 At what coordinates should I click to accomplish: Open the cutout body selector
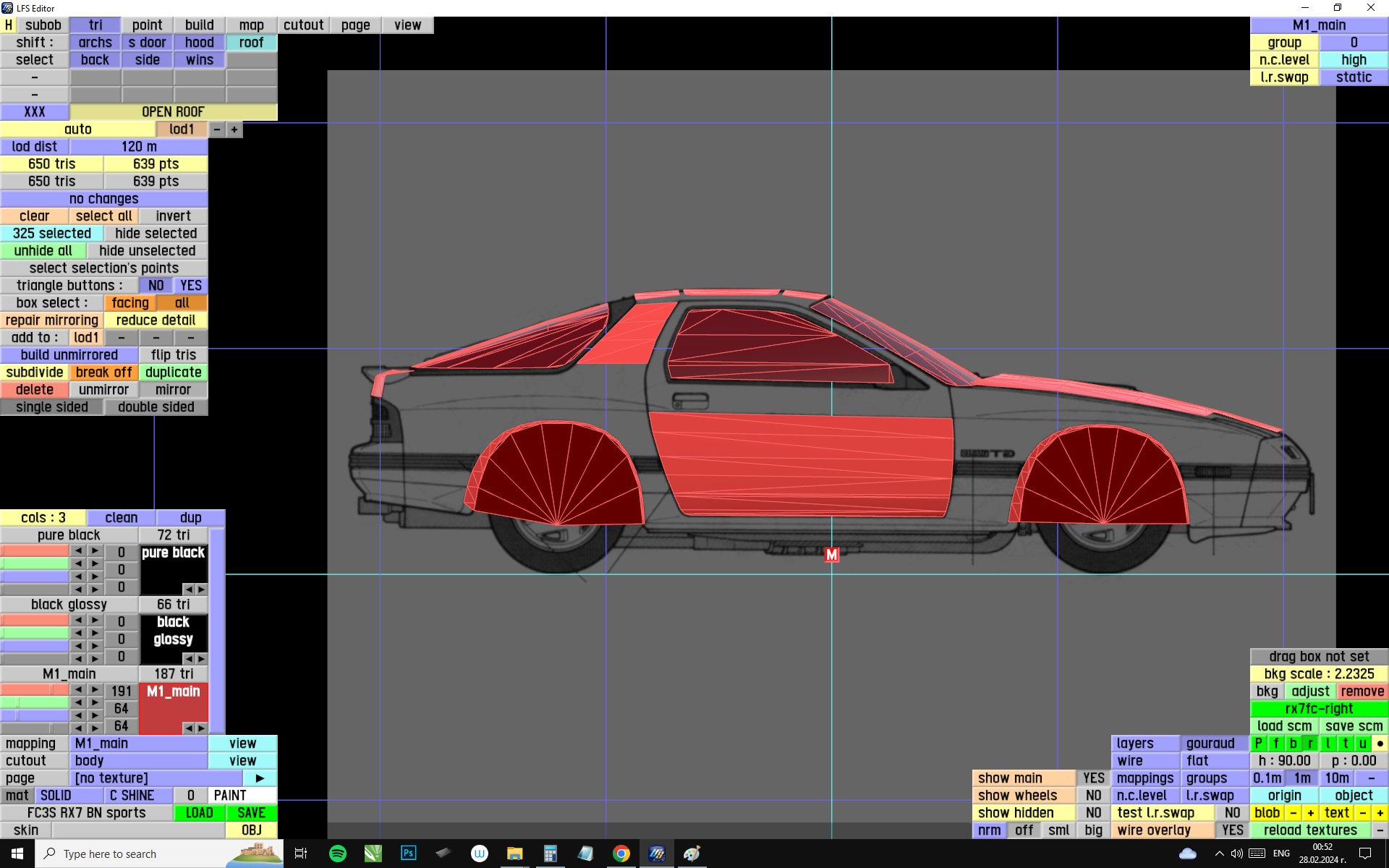coord(139,761)
